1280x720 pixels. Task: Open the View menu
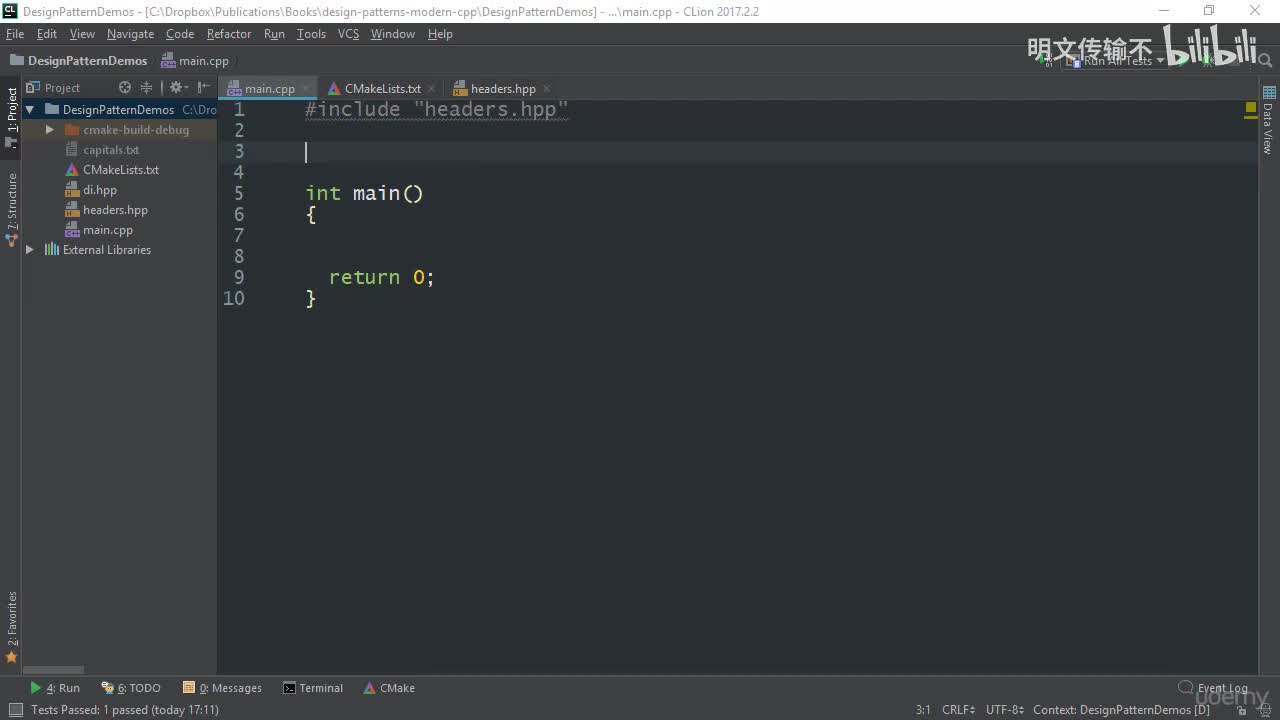(82, 34)
